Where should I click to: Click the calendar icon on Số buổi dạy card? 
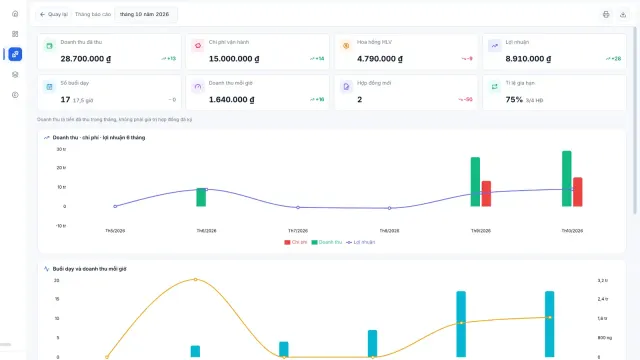pyautogui.click(x=49, y=87)
